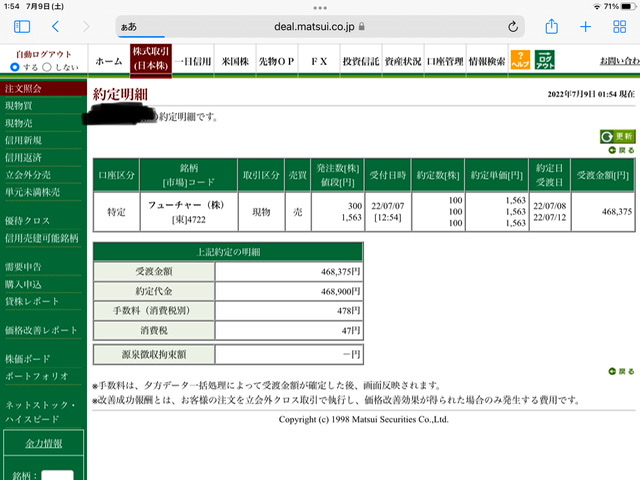
Task: Open the orange ヘルプ help icon
Action: pyautogui.click(x=520, y=60)
